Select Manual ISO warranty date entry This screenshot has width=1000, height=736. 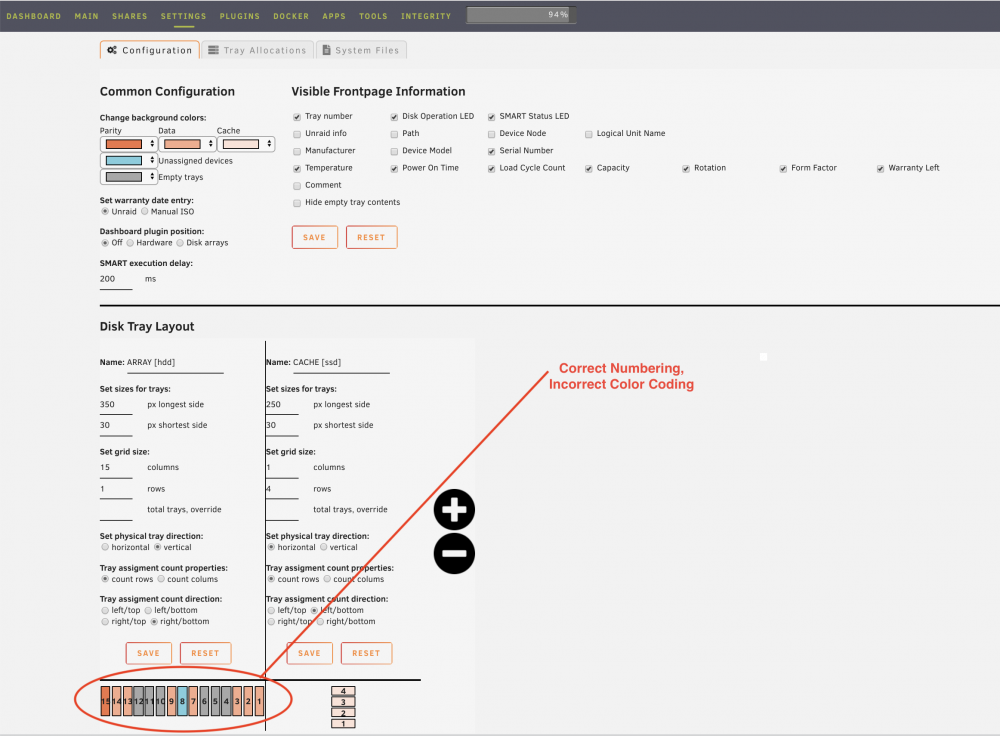(x=145, y=211)
